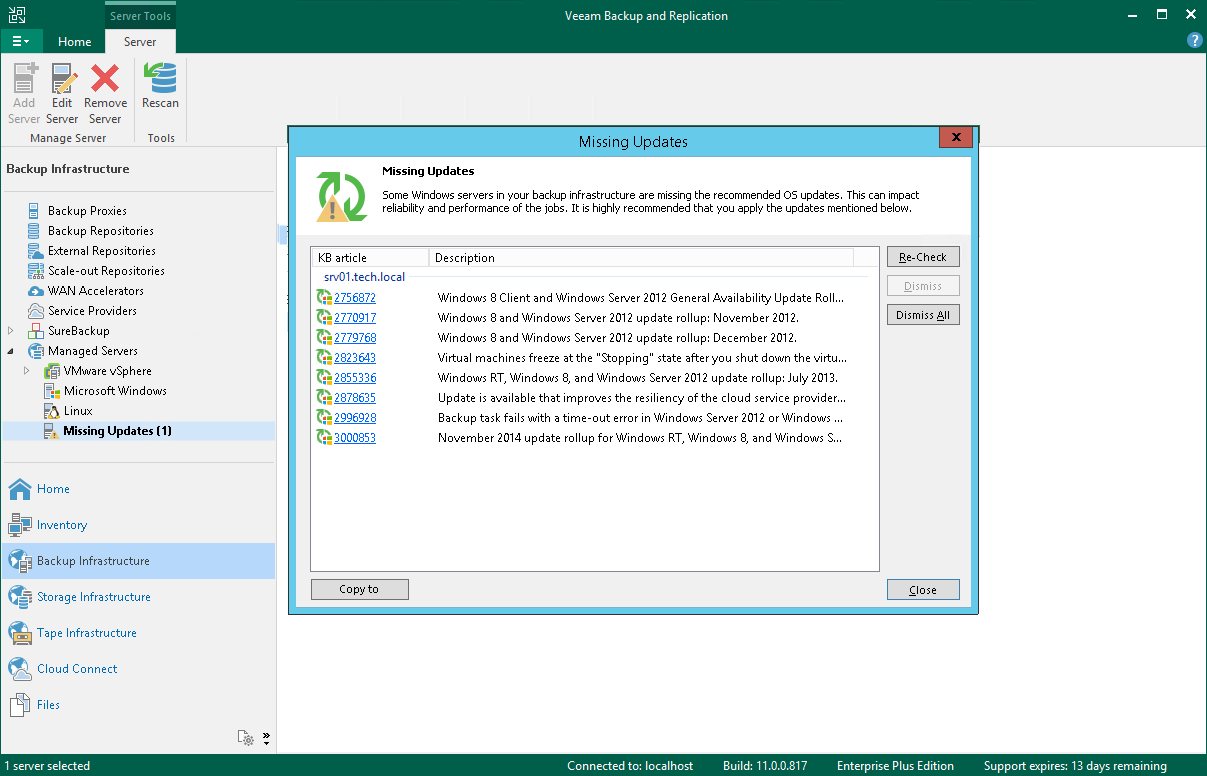
Task: Click the Files view icon
Action: 20,705
